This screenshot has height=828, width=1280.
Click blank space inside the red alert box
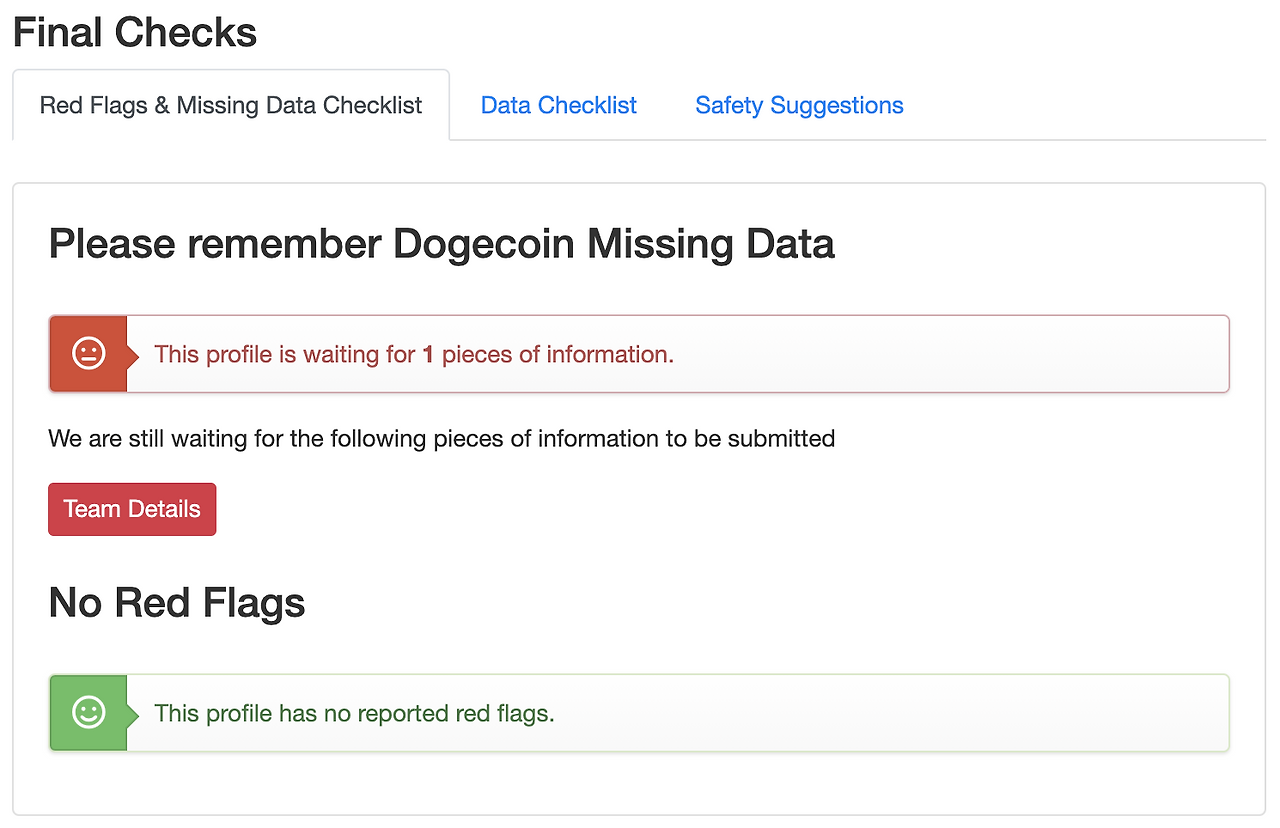click(x=950, y=354)
